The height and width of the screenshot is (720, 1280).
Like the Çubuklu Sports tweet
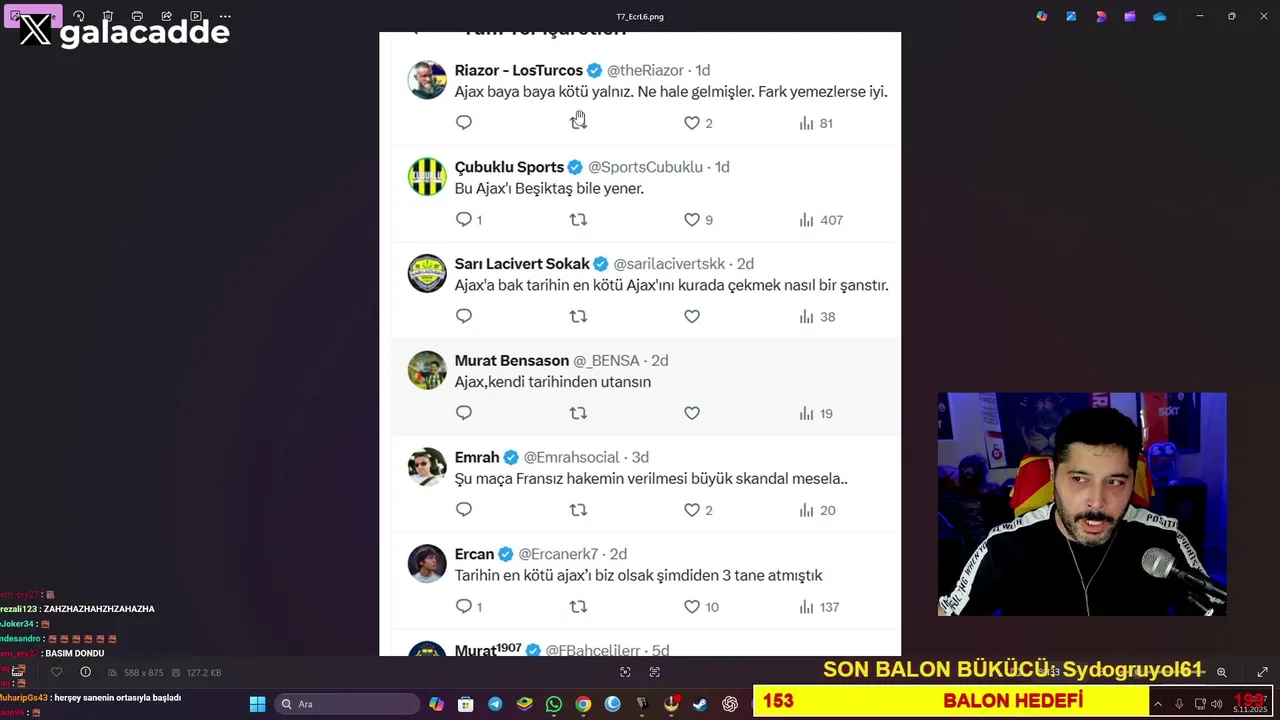click(x=692, y=220)
